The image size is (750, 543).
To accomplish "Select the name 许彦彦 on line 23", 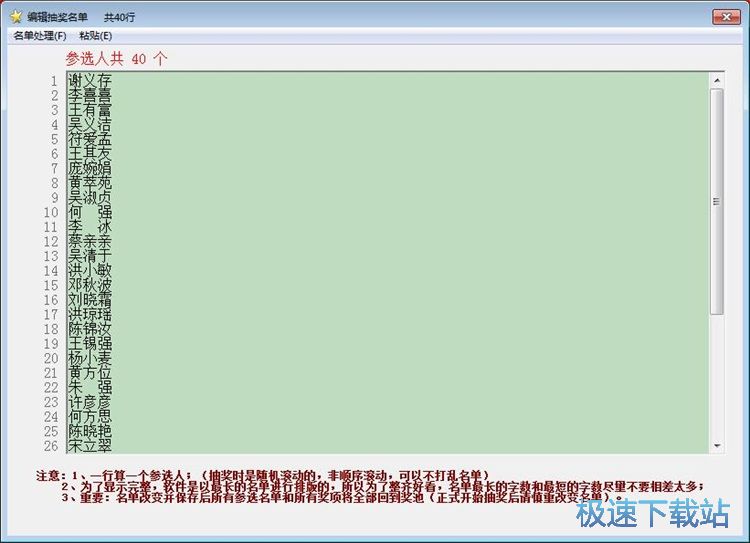I will tap(90, 402).
